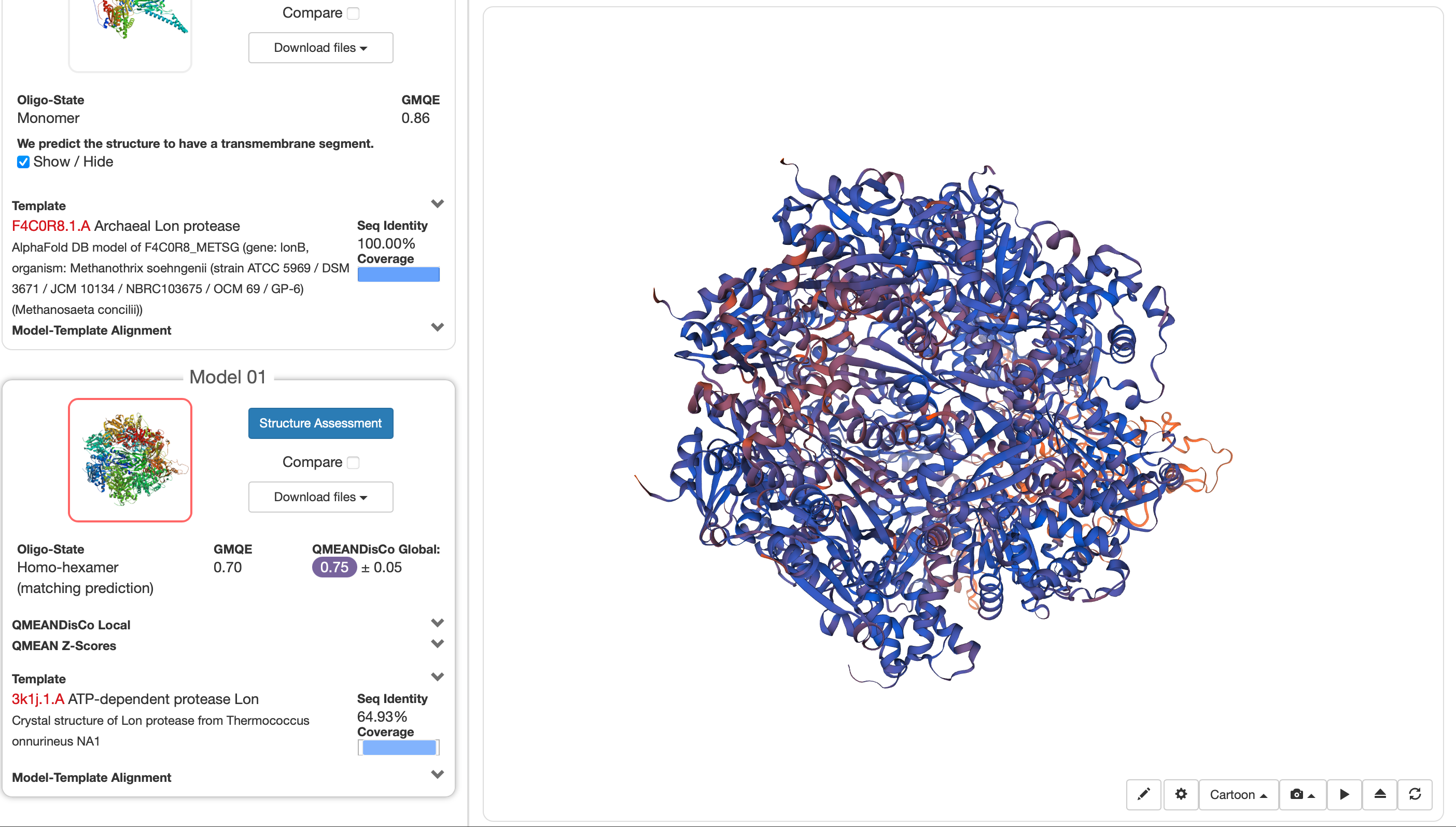The width and height of the screenshot is (1456, 827).
Task: Open the F4C0R8.1.A template link
Action: point(51,226)
